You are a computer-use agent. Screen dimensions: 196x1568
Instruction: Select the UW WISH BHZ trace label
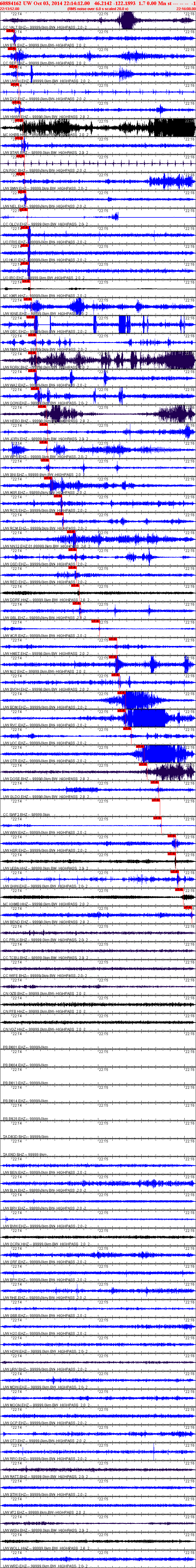pos(16,1530)
